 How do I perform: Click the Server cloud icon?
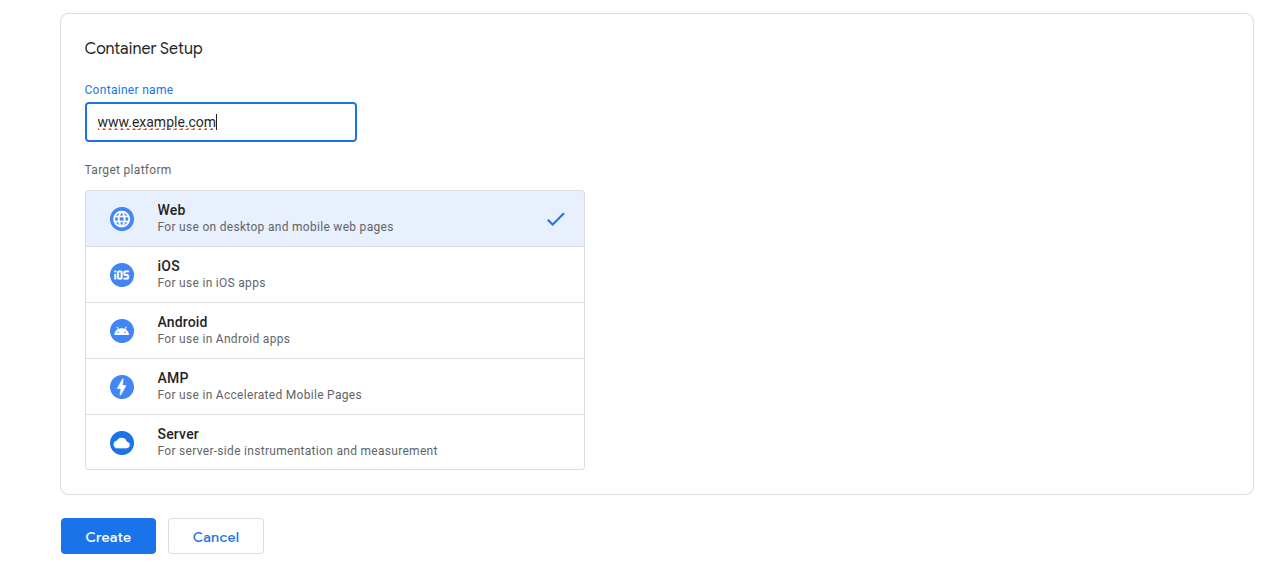pos(122,443)
